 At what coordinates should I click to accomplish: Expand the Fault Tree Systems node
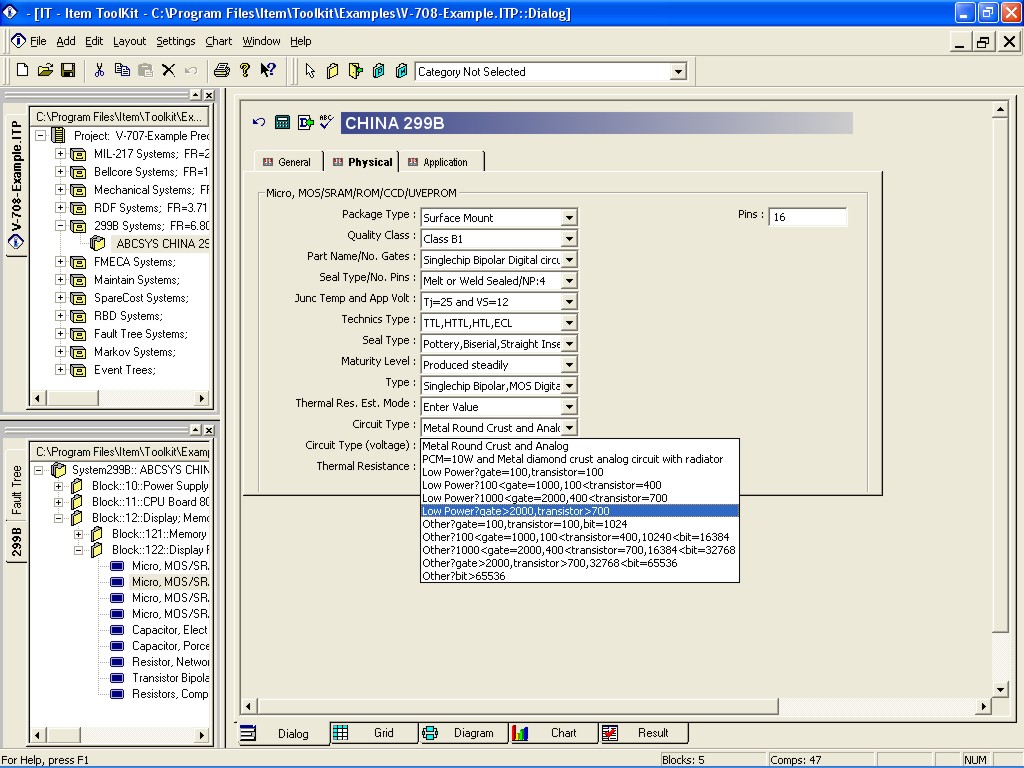pyautogui.click(x=60, y=334)
